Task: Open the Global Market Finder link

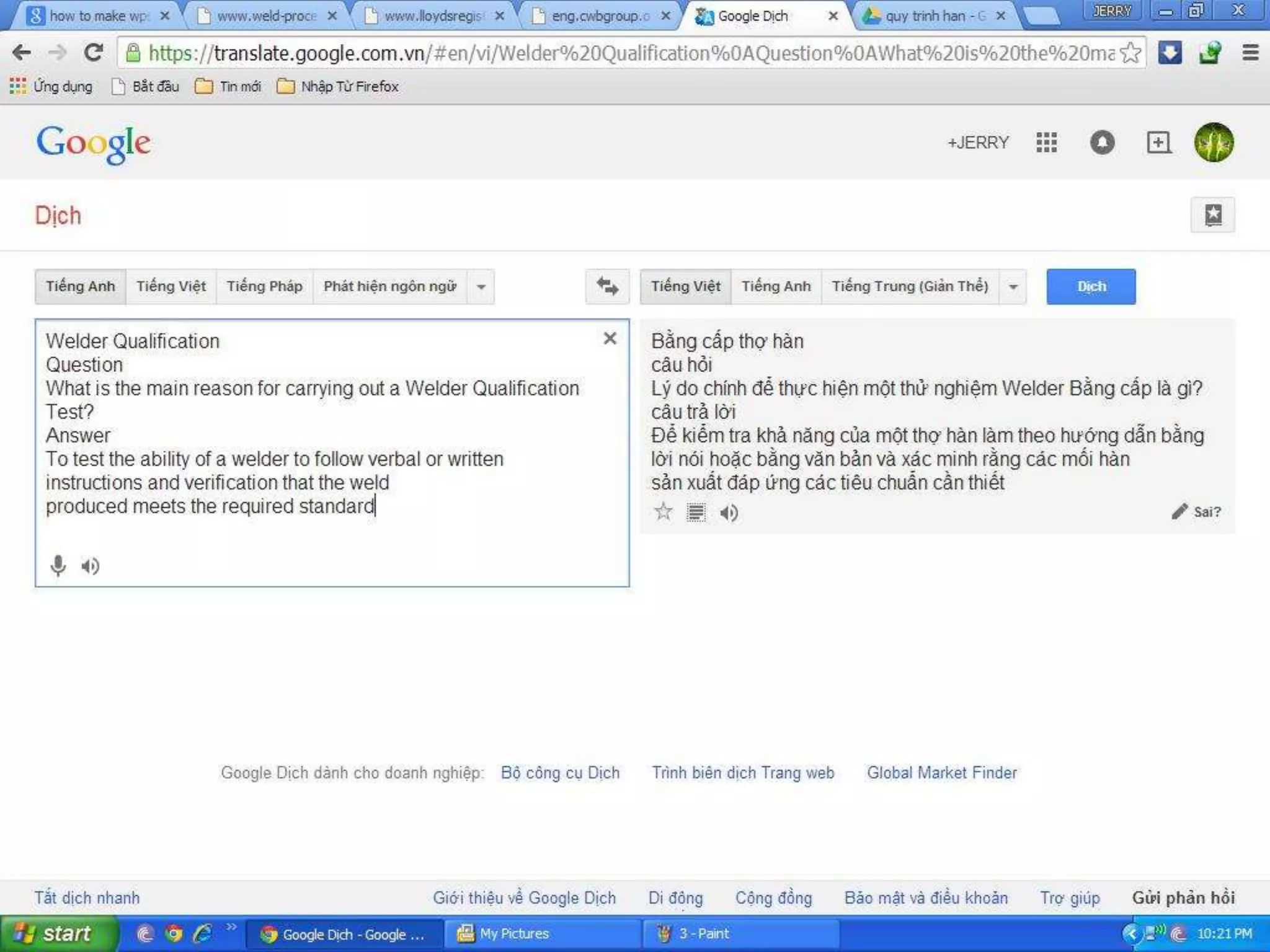Action: pos(941,773)
